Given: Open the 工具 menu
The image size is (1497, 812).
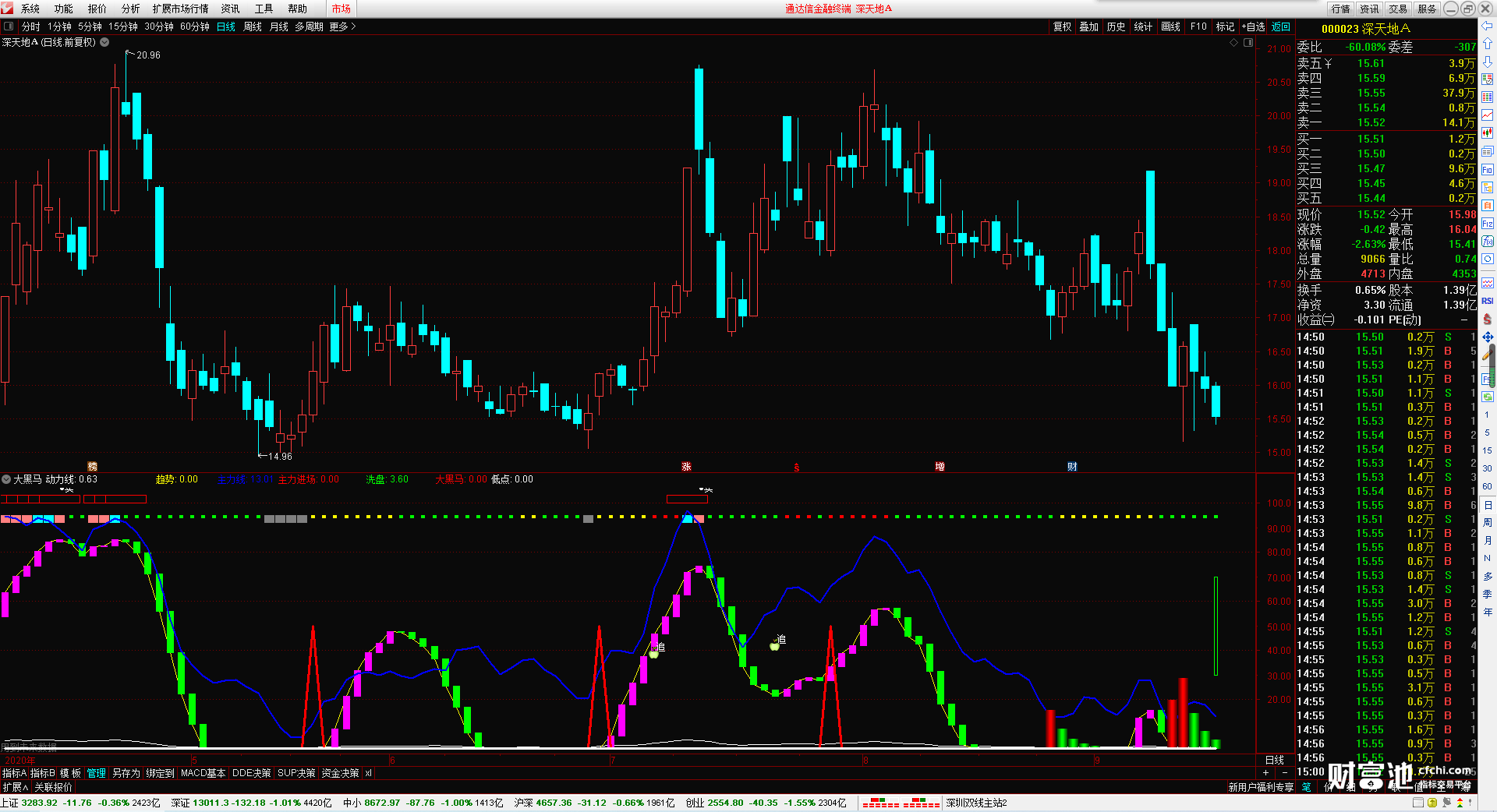Looking at the screenshot, I should coord(264,9).
